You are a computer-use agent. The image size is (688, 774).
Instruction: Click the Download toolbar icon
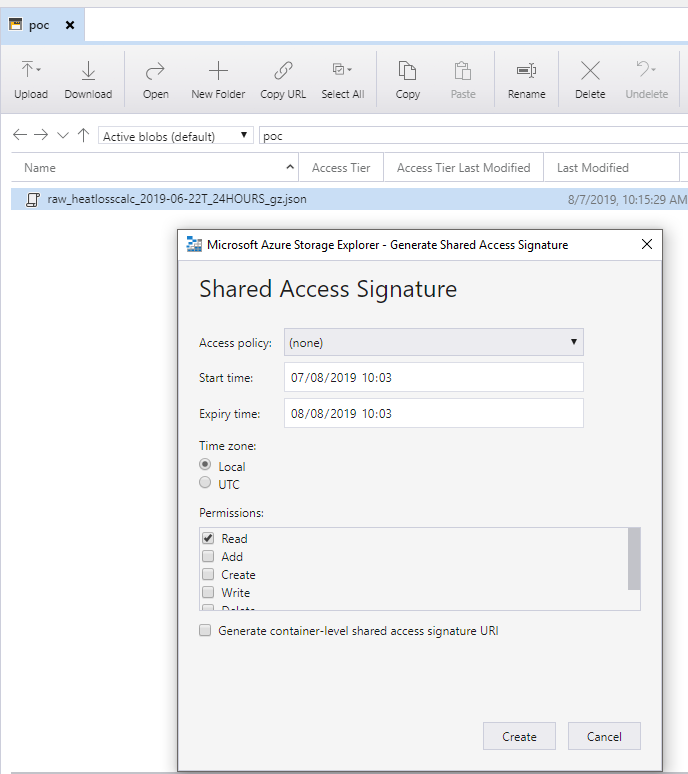[88, 71]
